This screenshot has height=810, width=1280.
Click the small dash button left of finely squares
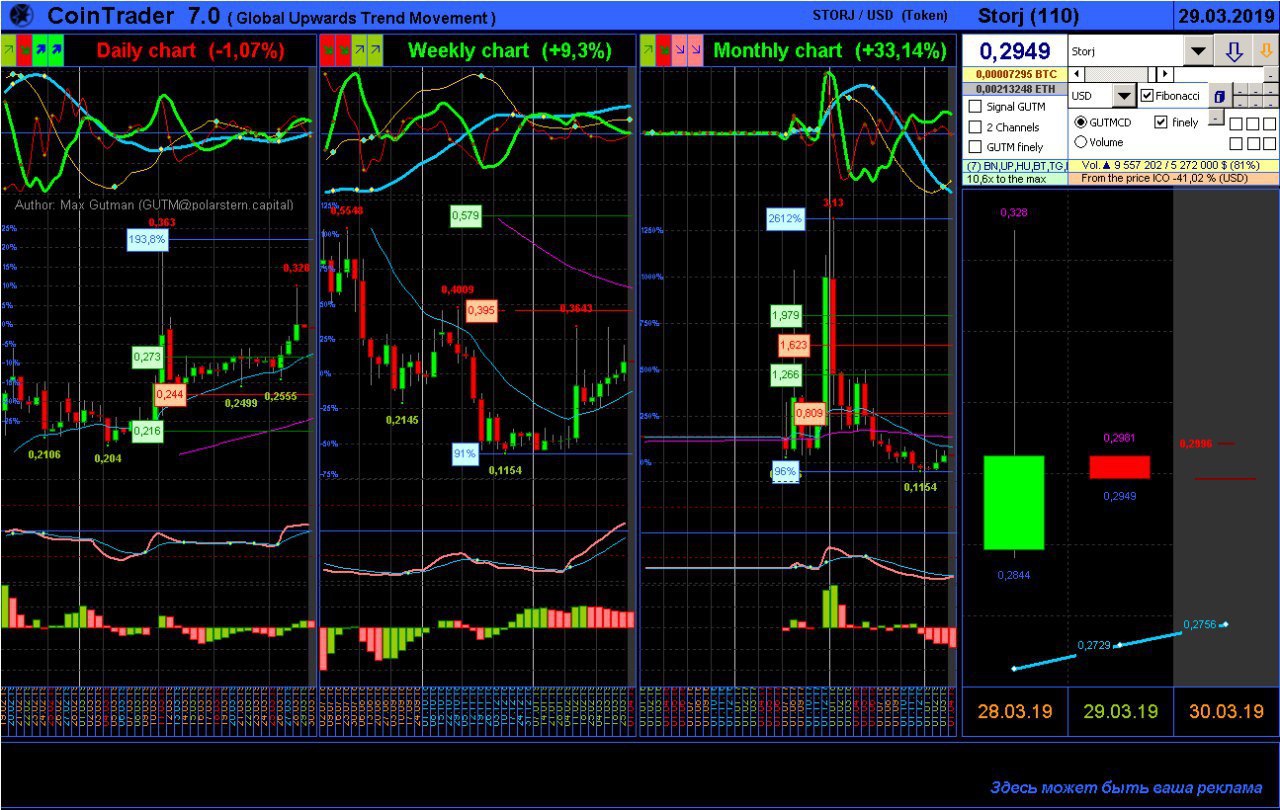(1216, 117)
